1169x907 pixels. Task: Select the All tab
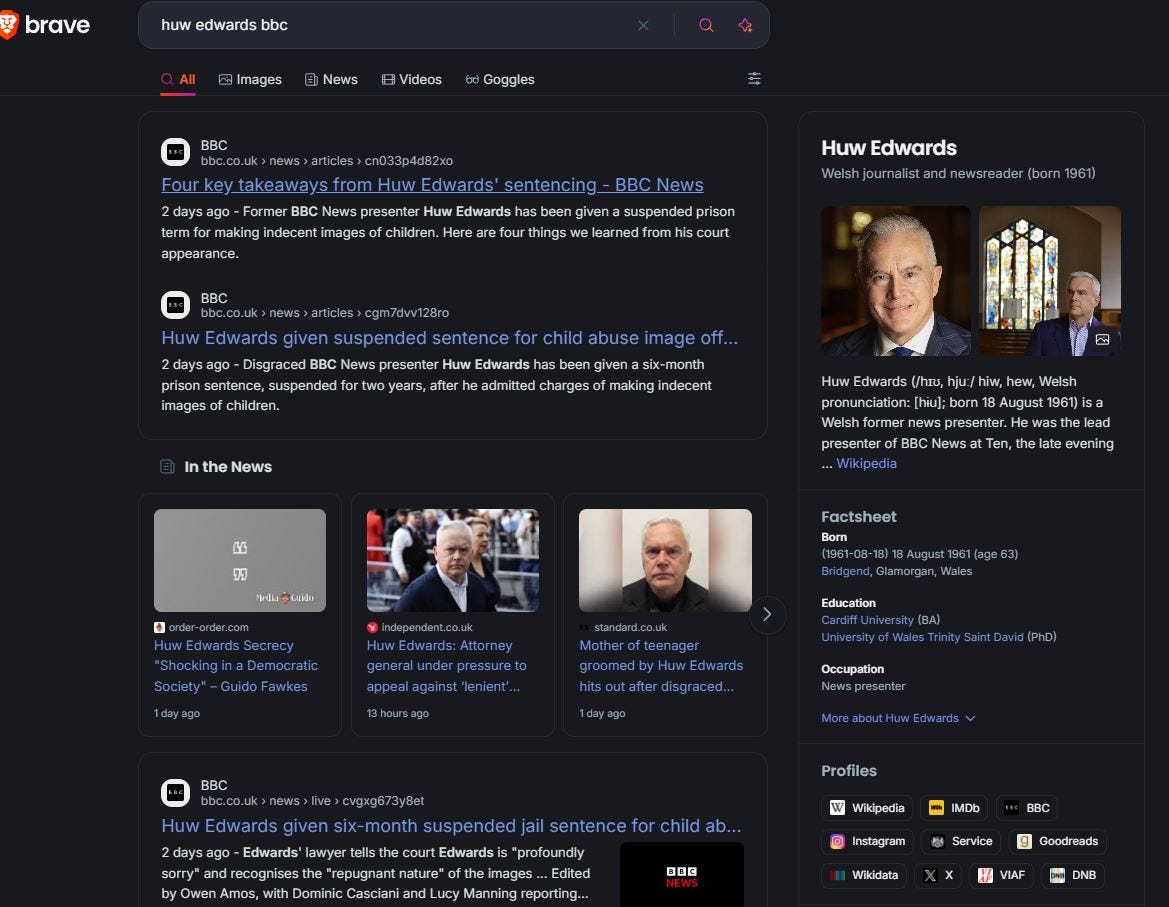[x=178, y=79]
